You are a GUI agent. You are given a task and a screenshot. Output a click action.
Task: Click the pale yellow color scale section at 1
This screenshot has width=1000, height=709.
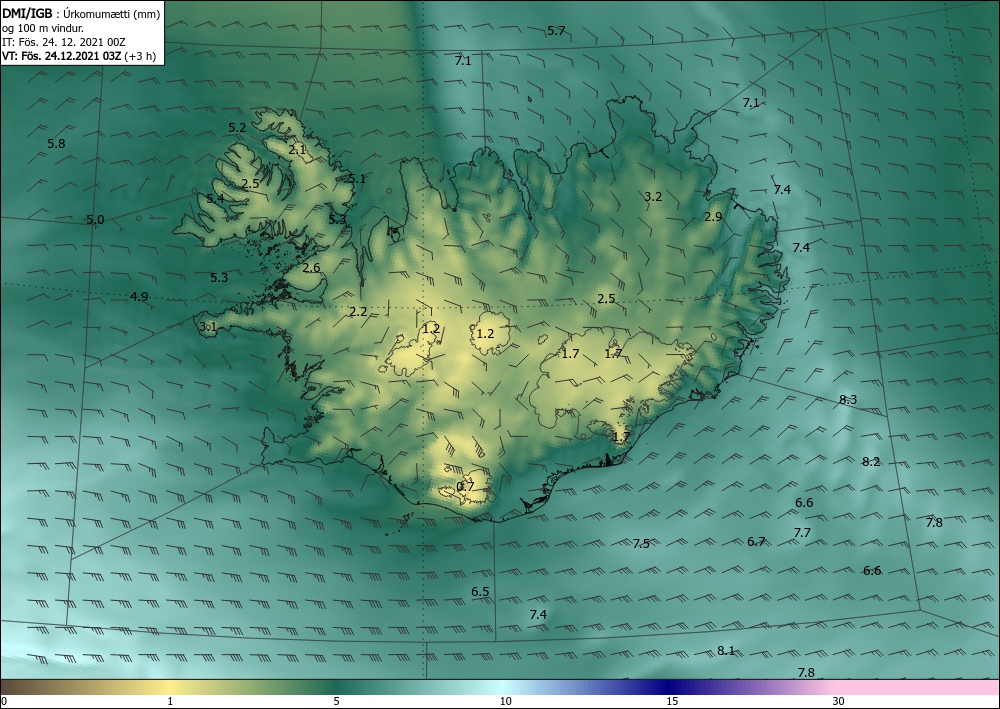[x=170, y=687]
